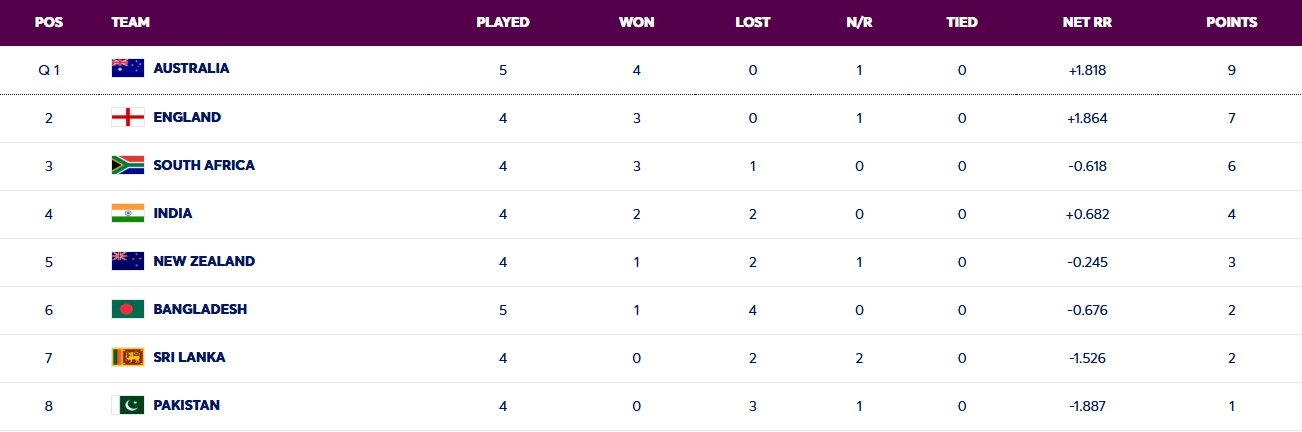
Task: Click the Pakistan flag icon
Action: (128, 405)
